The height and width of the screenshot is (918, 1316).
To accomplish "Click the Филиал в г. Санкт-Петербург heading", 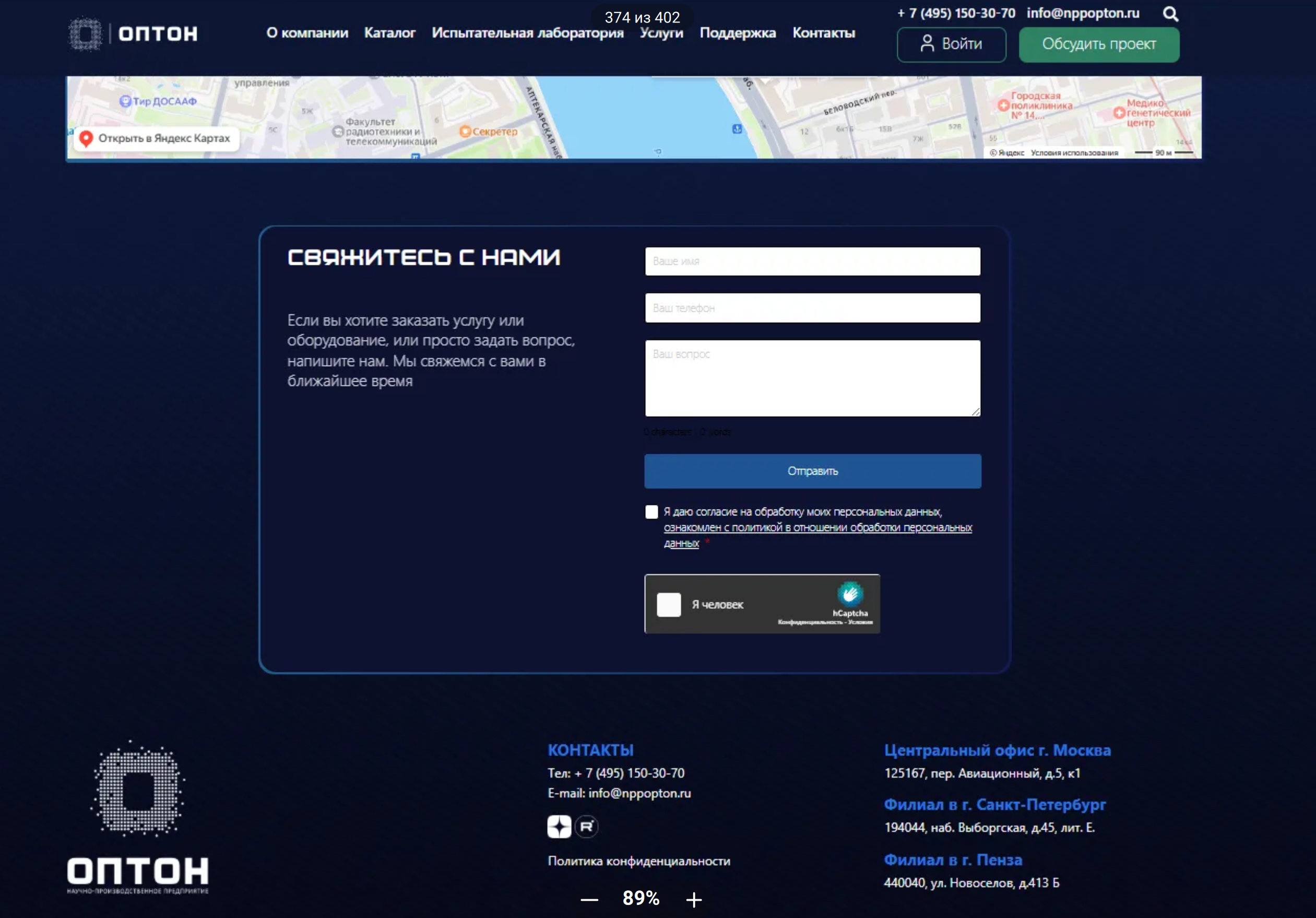I will point(994,805).
